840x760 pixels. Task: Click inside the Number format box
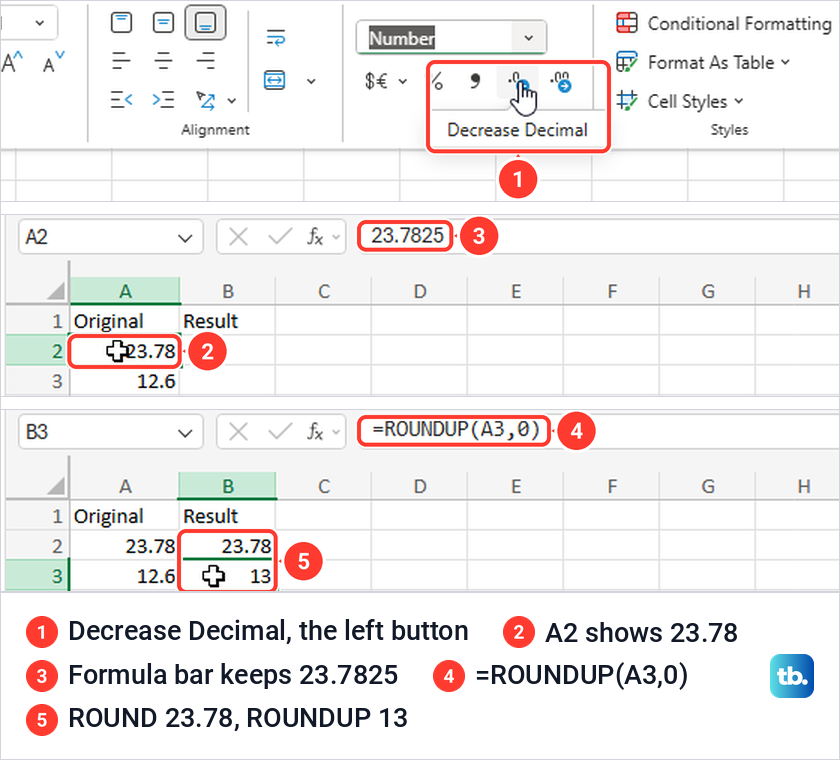(x=434, y=37)
